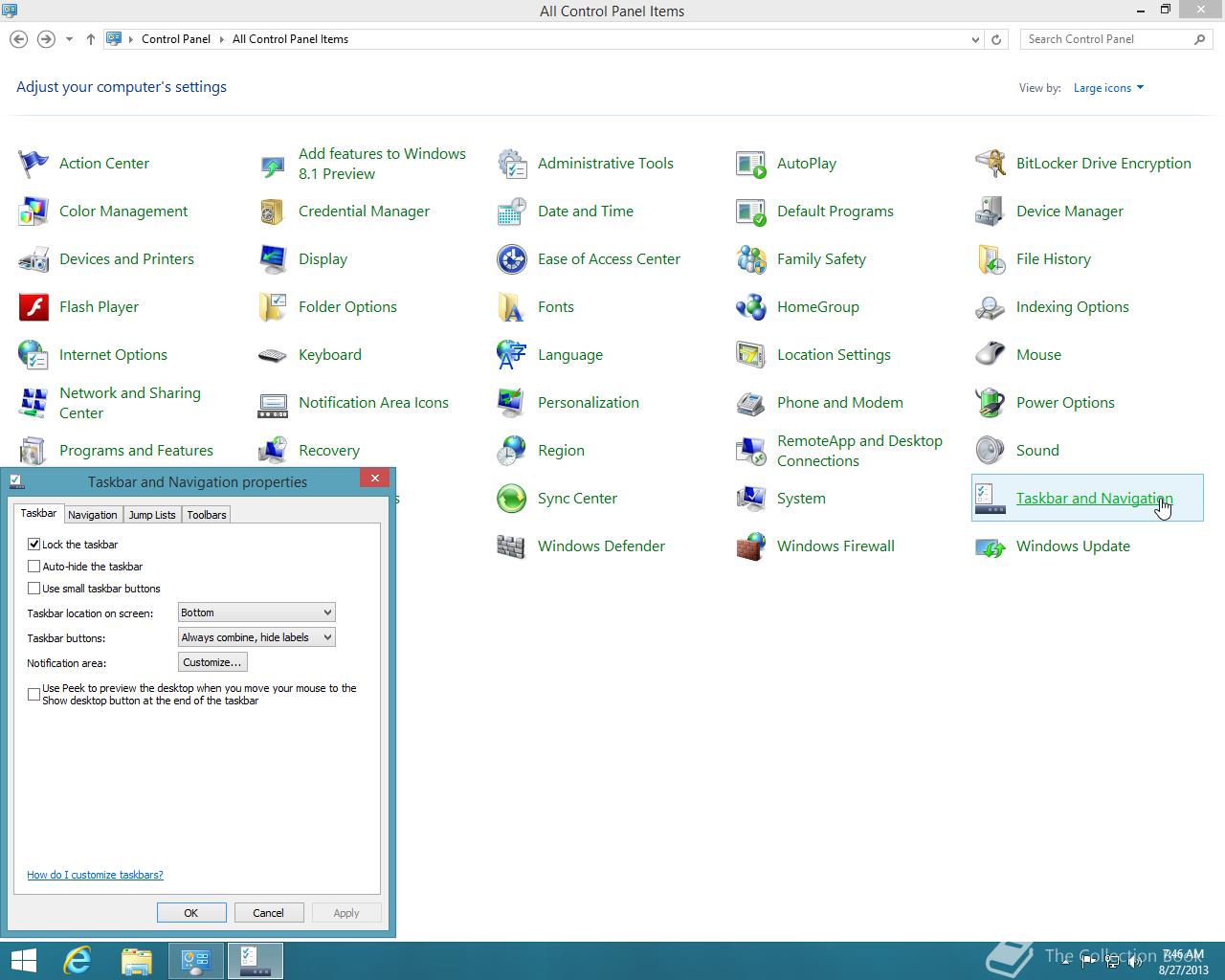Click the Customize... notification area button
The width and height of the screenshot is (1225, 980).
tap(212, 662)
